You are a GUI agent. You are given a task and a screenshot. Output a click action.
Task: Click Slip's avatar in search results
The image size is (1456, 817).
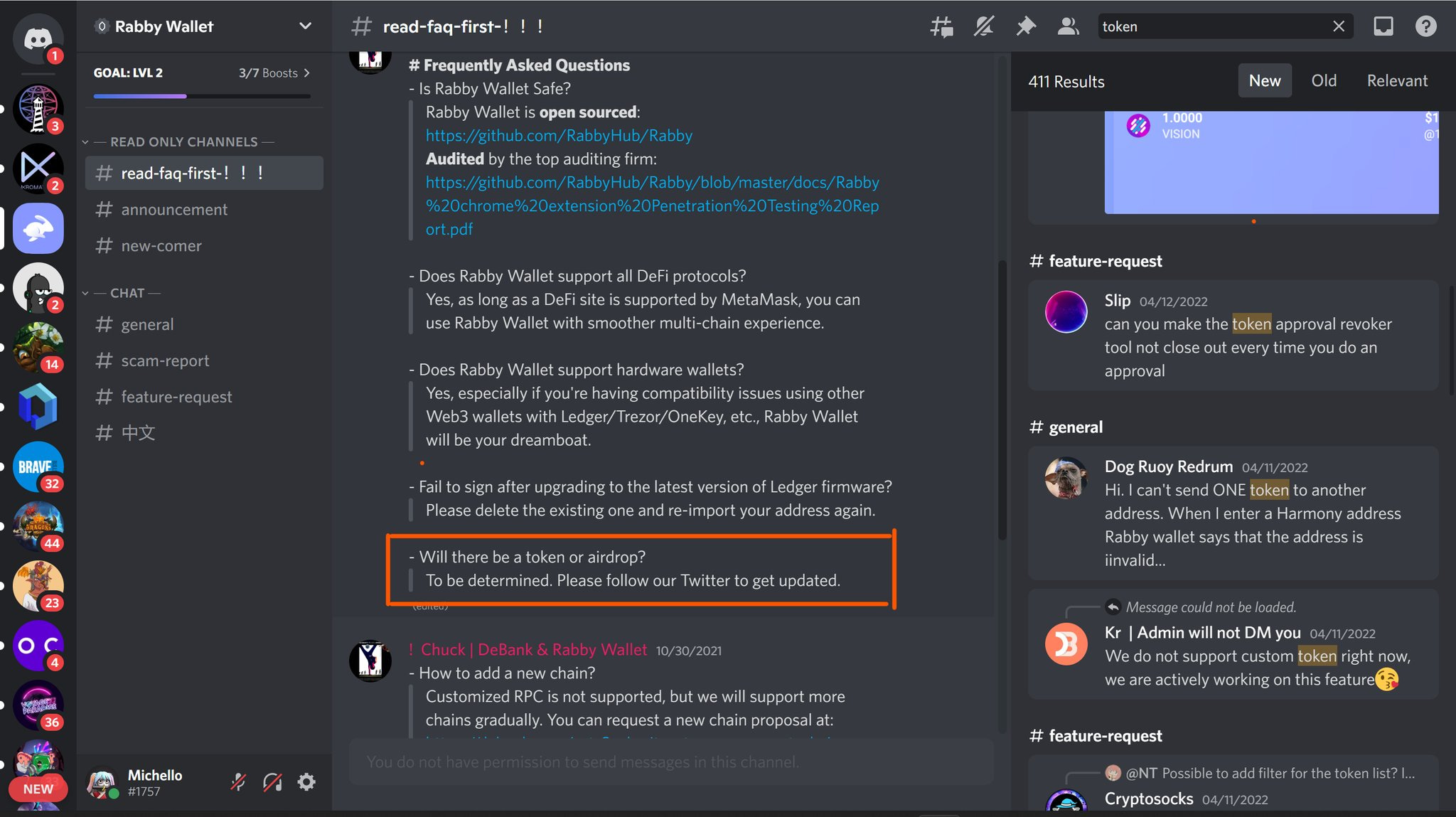point(1066,311)
